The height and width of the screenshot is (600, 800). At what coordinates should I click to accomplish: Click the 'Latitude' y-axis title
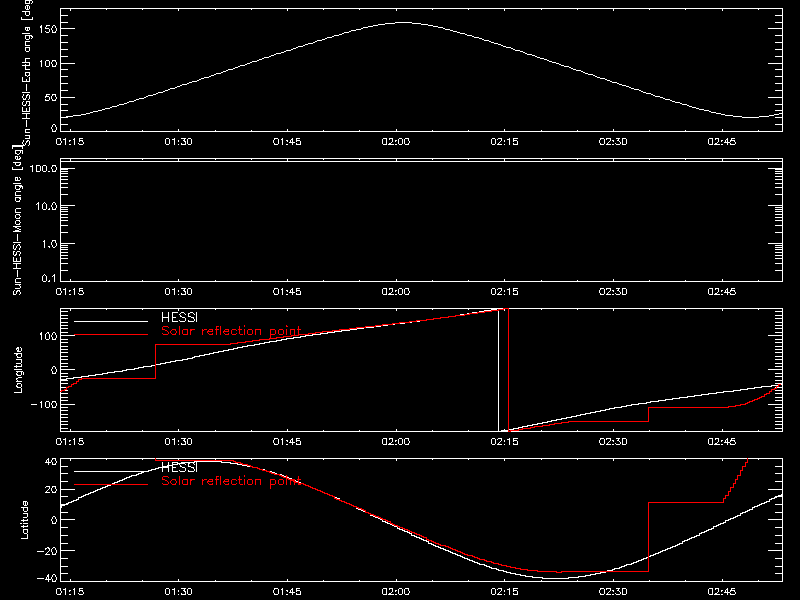pos(24,520)
